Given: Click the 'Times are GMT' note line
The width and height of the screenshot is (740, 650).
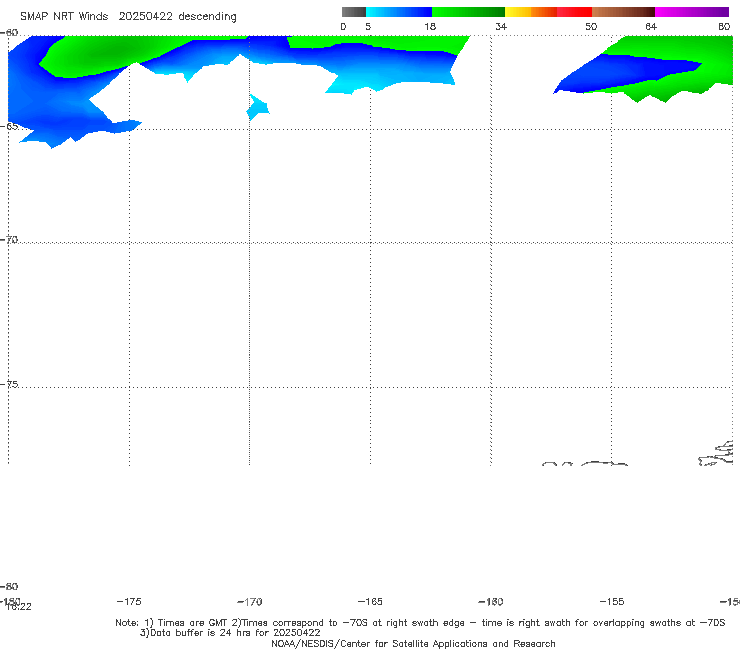Looking at the screenshot, I should (420, 623).
